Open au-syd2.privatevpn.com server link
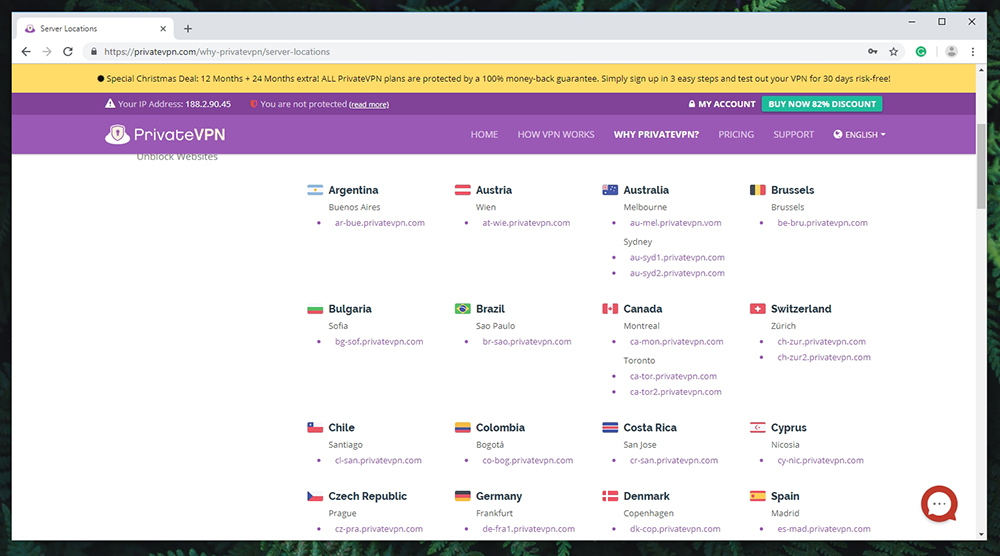The width and height of the screenshot is (1000, 556). [677, 273]
